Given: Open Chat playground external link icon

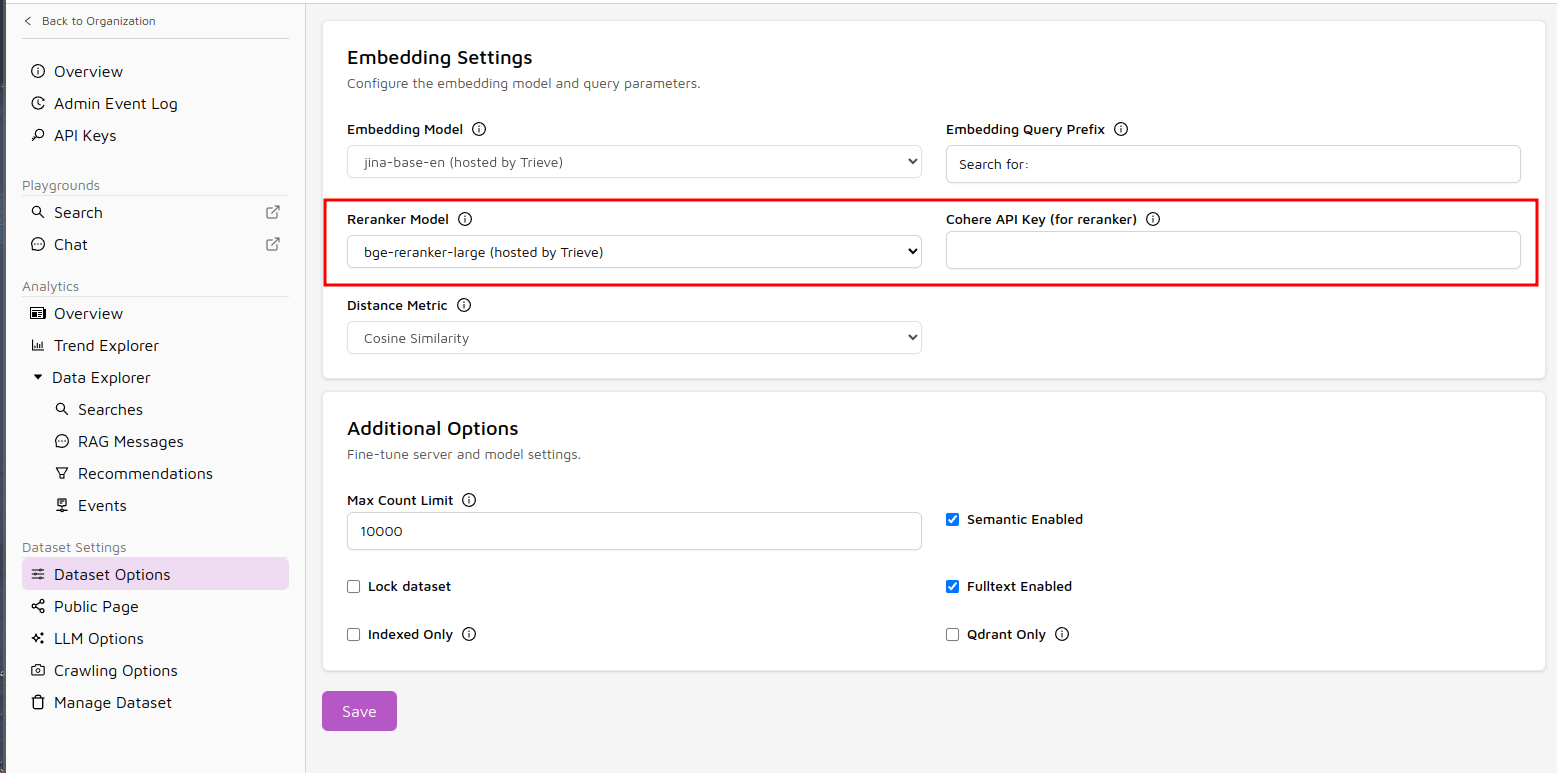Looking at the screenshot, I should point(272,244).
